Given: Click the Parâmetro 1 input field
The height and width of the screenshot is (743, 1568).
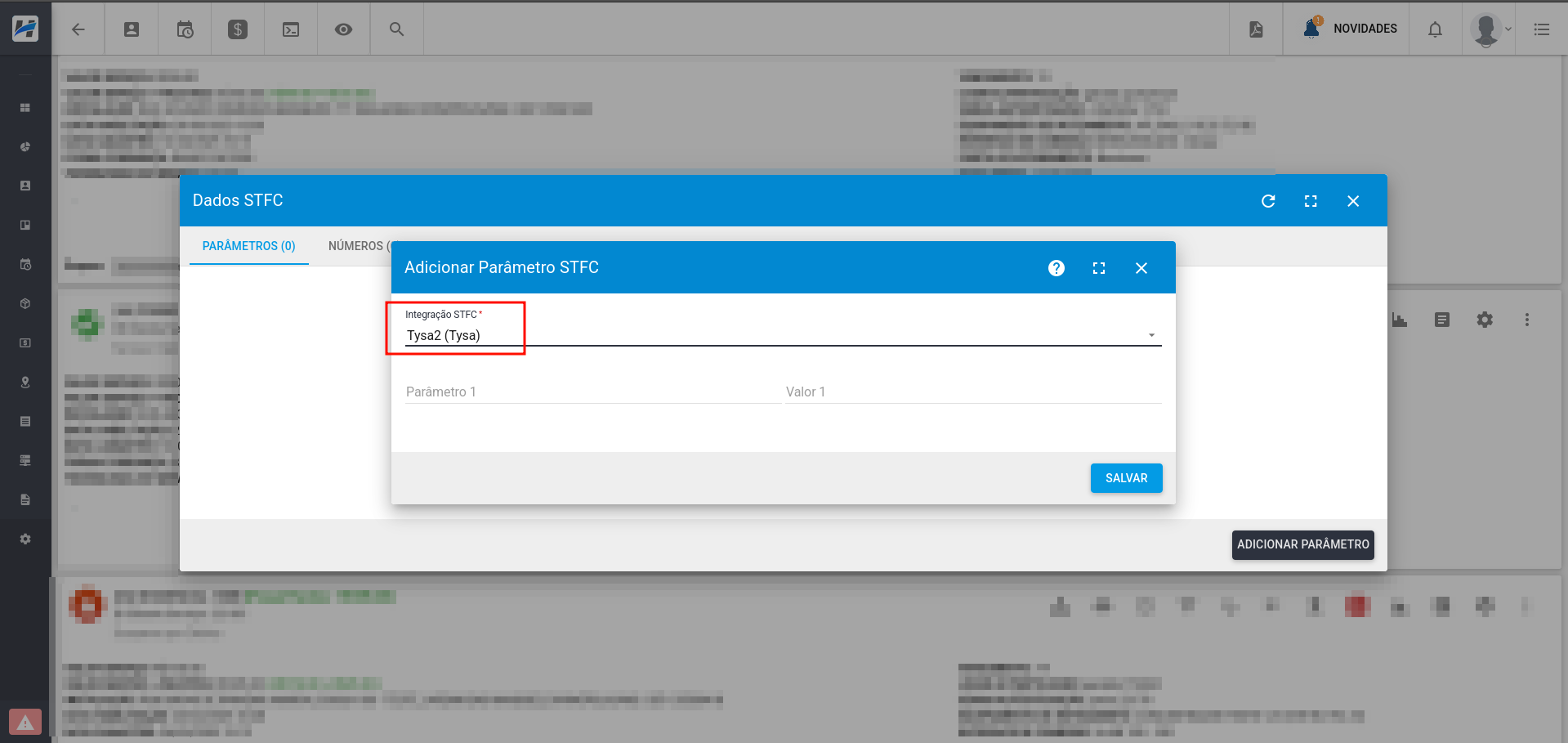Looking at the screenshot, I should point(592,392).
